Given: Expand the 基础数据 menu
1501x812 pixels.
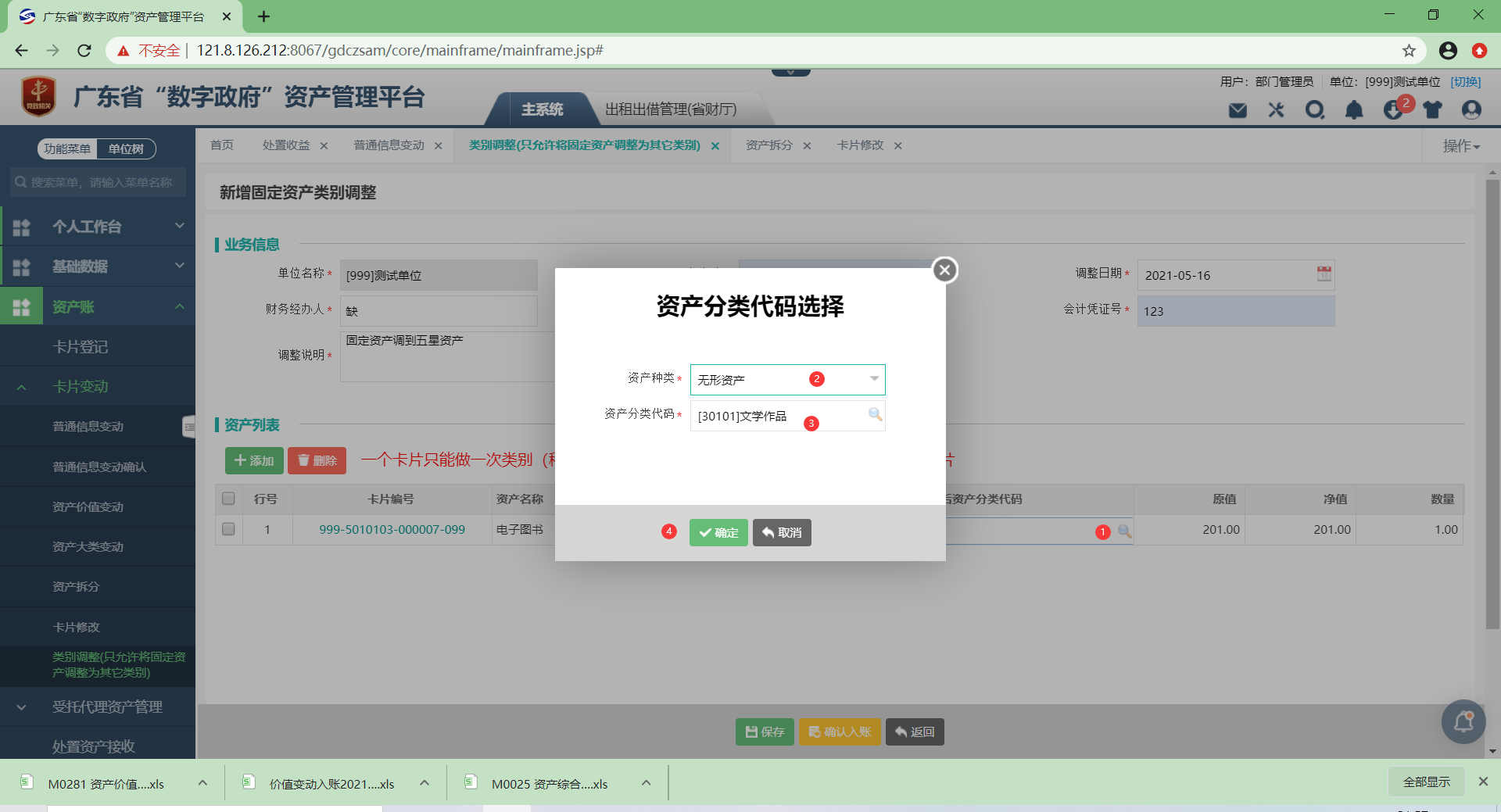Looking at the screenshot, I should pyautogui.click(x=98, y=266).
